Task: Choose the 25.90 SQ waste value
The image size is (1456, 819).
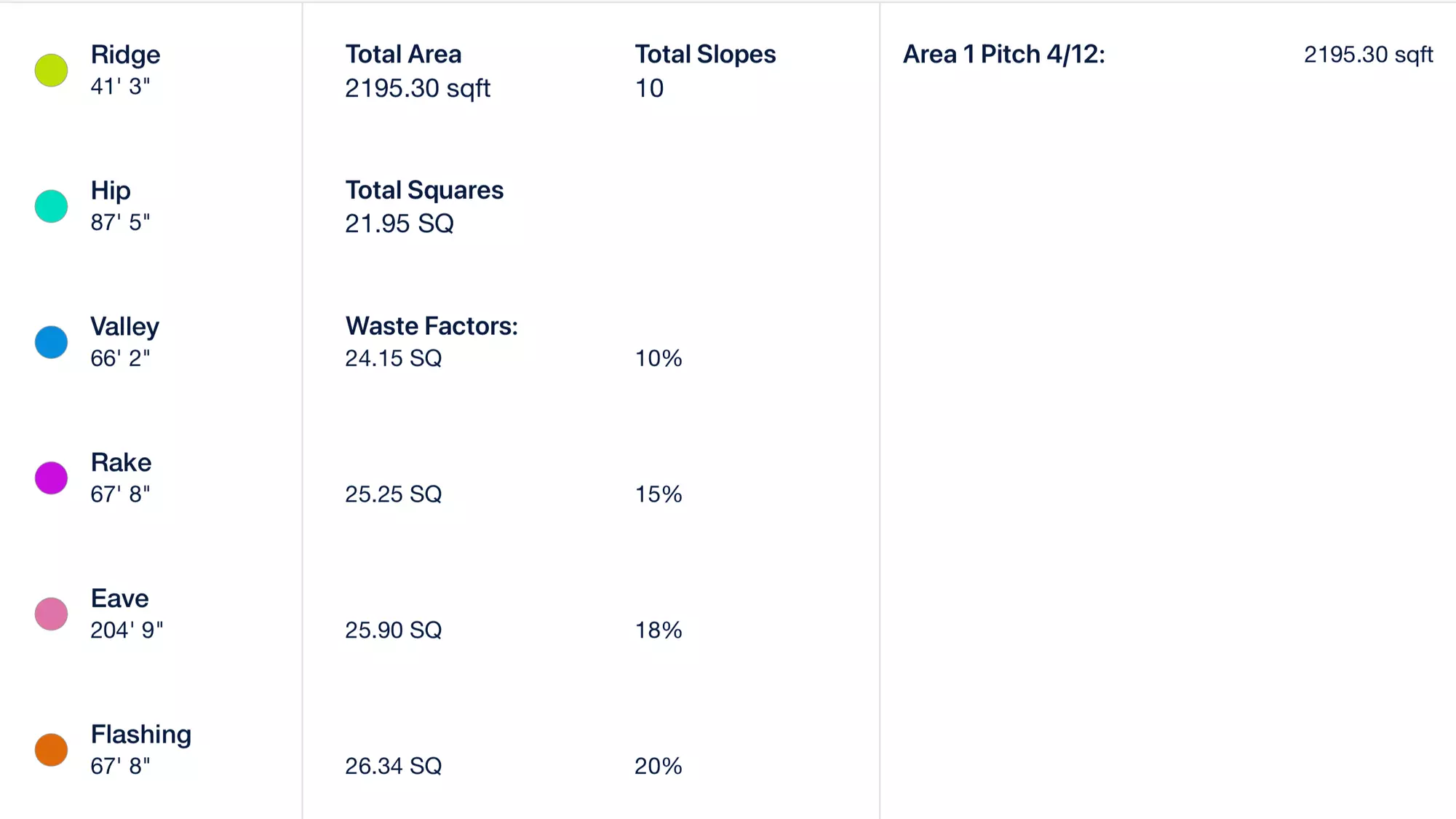Action: click(394, 630)
